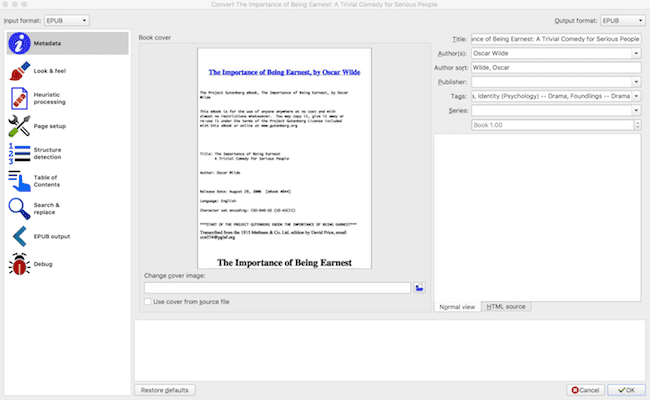
Task: Click into the Author sort field
Action: pos(556,68)
